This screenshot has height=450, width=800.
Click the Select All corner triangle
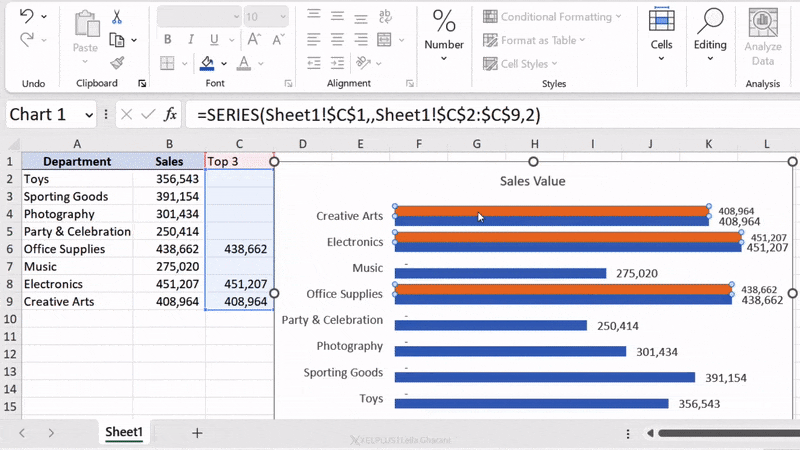(13, 144)
